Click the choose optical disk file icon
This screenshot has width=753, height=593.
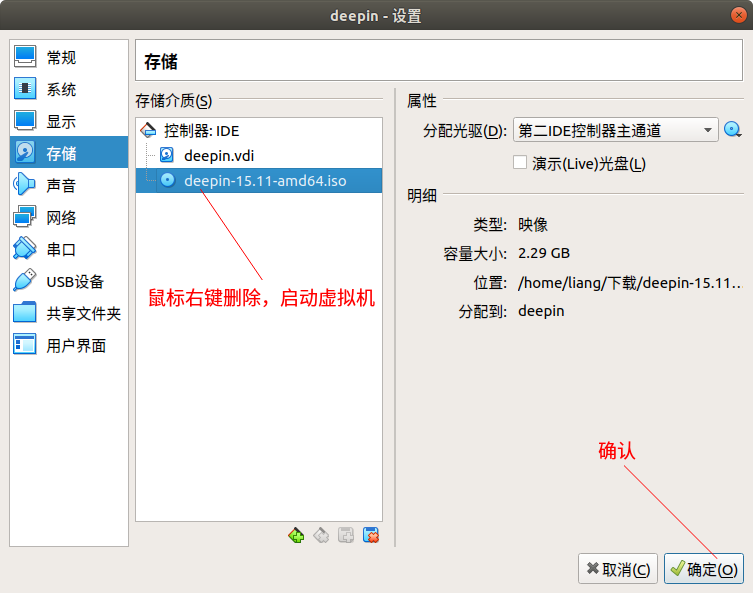pos(732,130)
